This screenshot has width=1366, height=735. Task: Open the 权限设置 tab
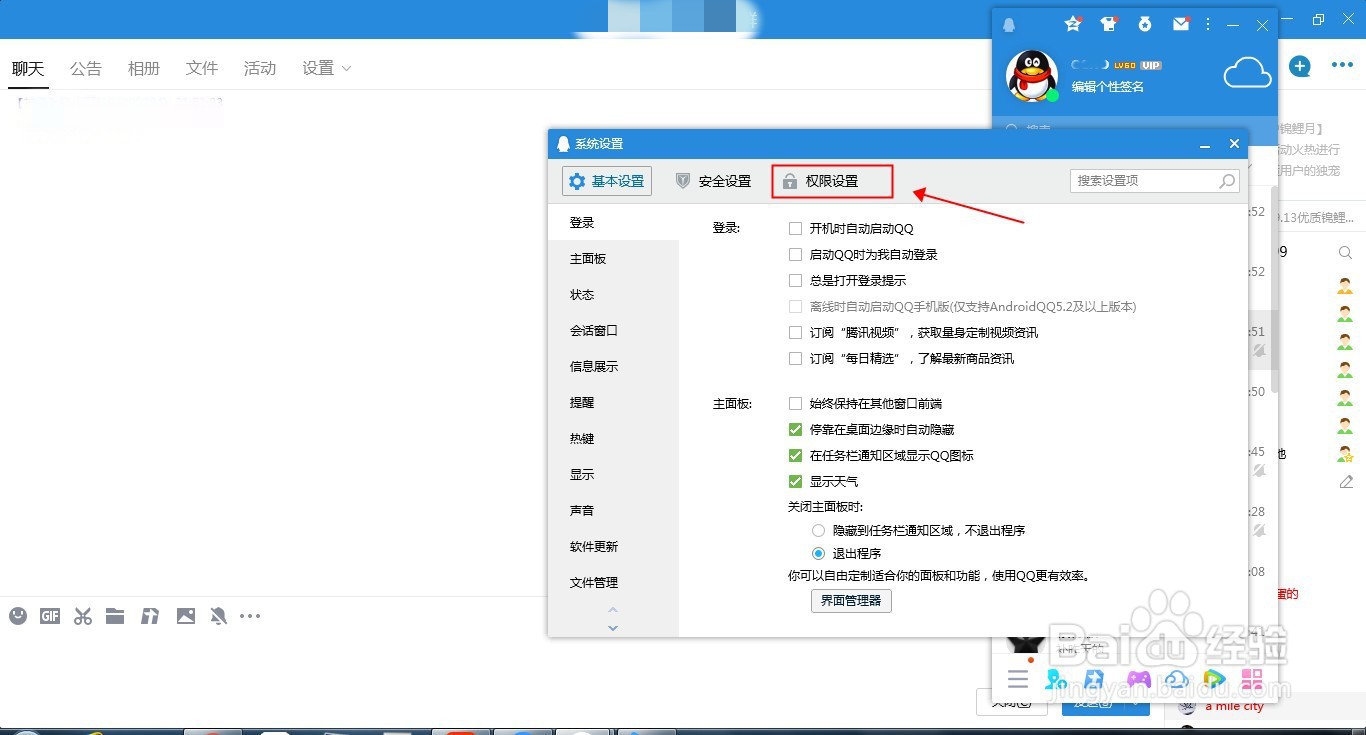point(832,181)
